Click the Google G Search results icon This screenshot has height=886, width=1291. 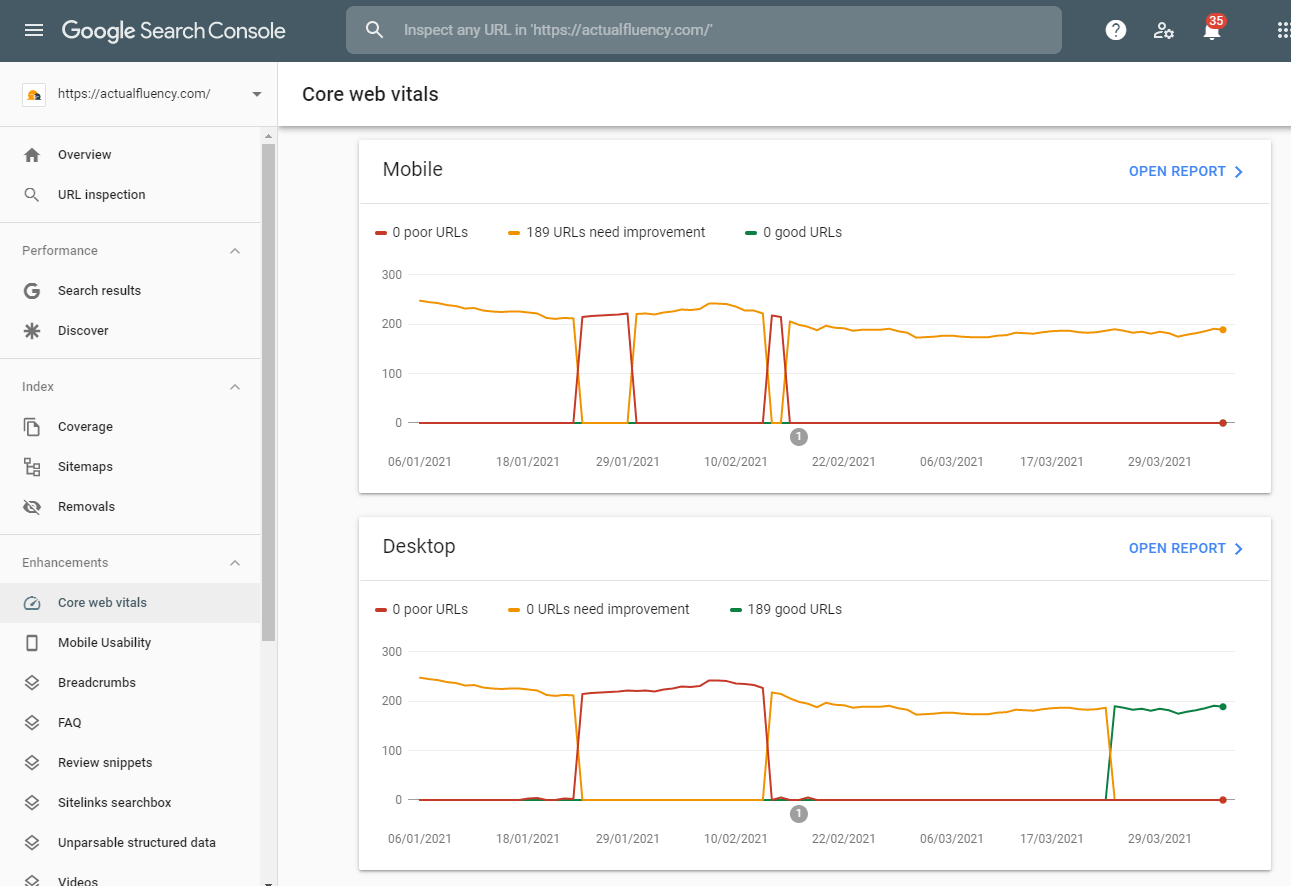coord(32,291)
